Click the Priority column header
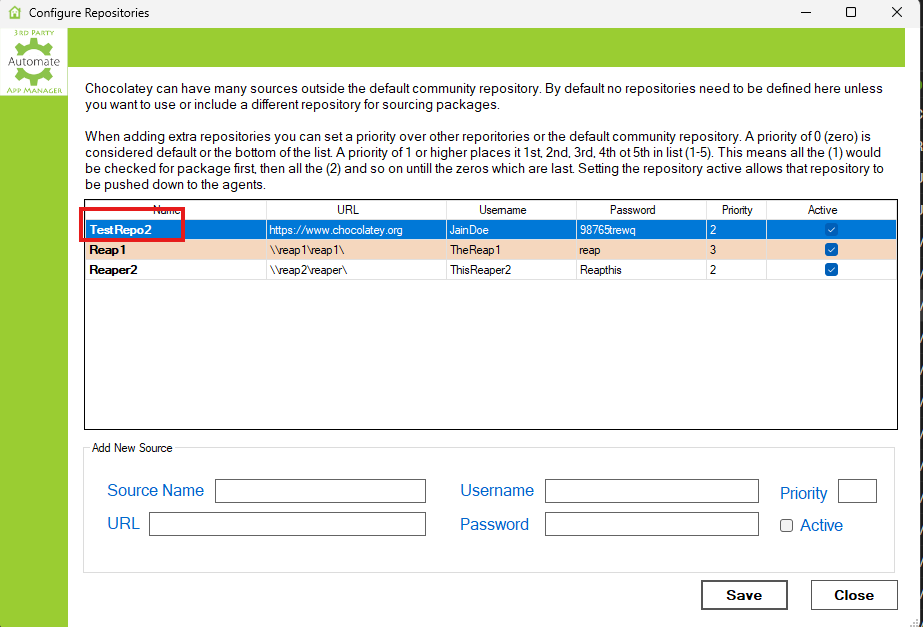The width and height of the screenshot is (923, 627). (x=737, y=210)
